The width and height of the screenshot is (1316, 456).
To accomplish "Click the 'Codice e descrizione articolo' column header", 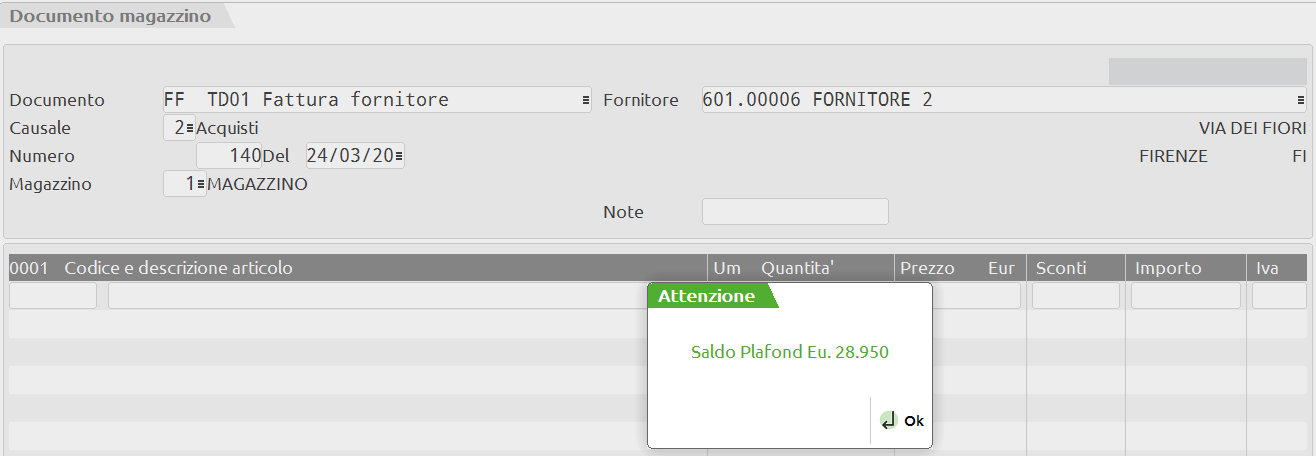I will point(178,268).
